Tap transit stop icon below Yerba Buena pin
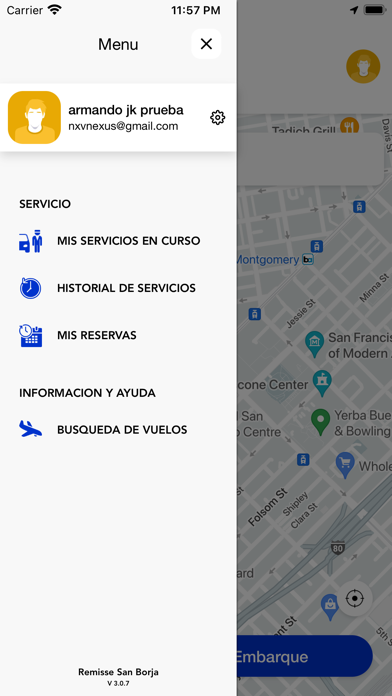392x696 pixels. pyautogui.click(x=303, y=459)
